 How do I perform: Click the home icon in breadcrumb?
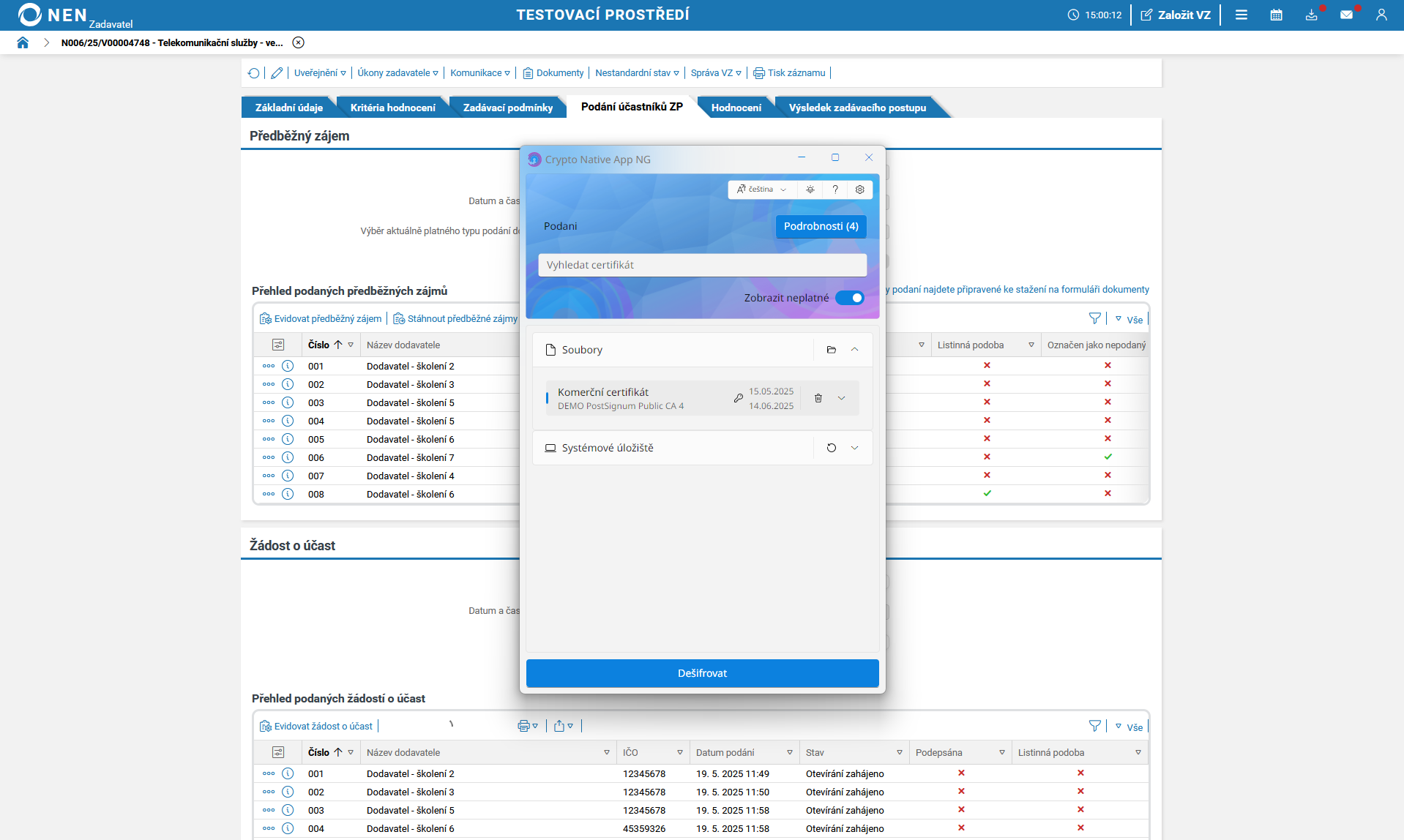23,42
